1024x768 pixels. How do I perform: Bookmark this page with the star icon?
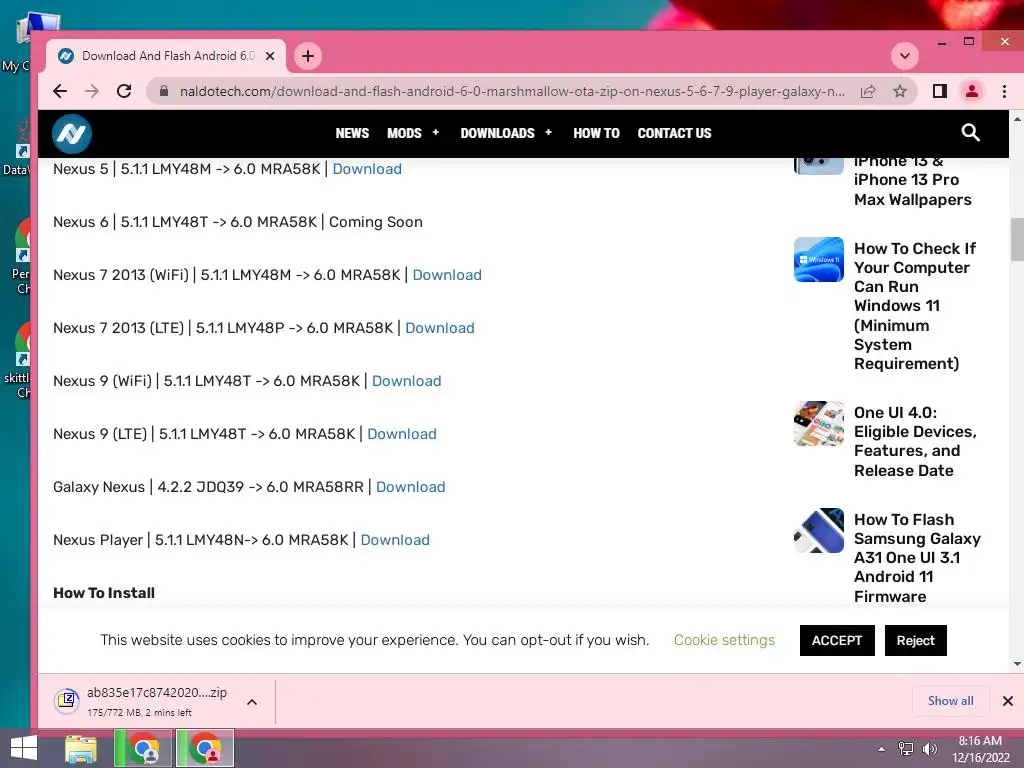(900, 91)
